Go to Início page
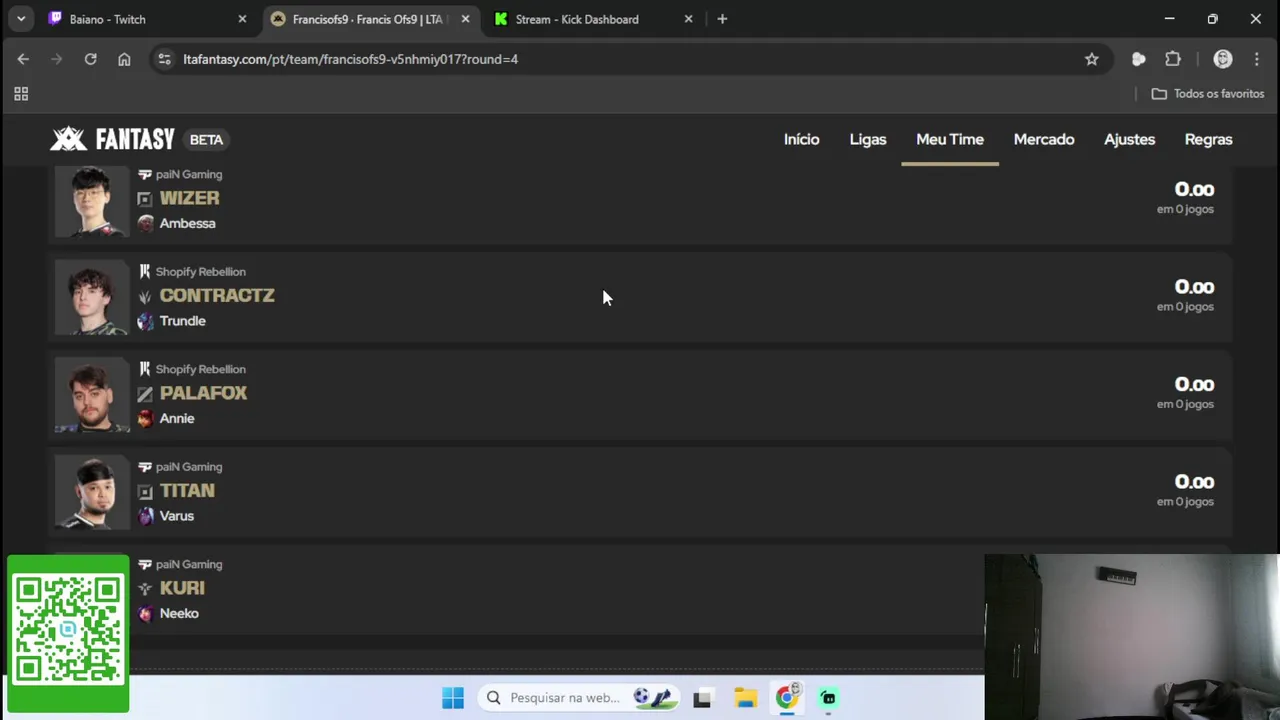This screenshot has width=1280, height=720. [x=801, y=139]
